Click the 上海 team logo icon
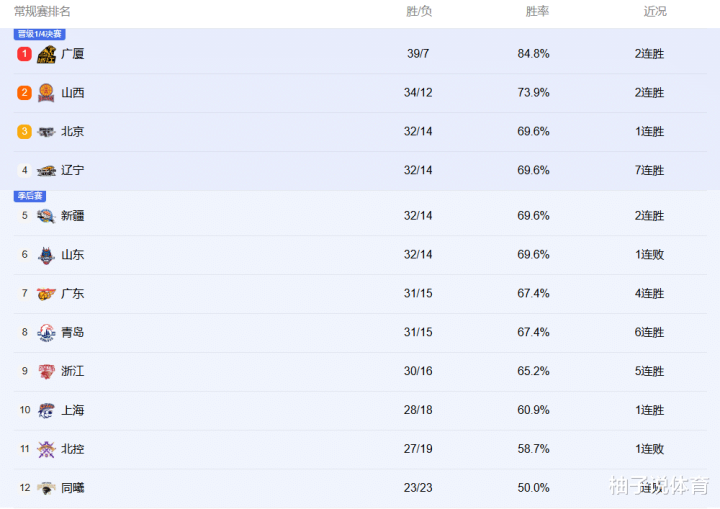Image resolution: width=720 pixels, height=509 pixels. click(x=46, y=410)
